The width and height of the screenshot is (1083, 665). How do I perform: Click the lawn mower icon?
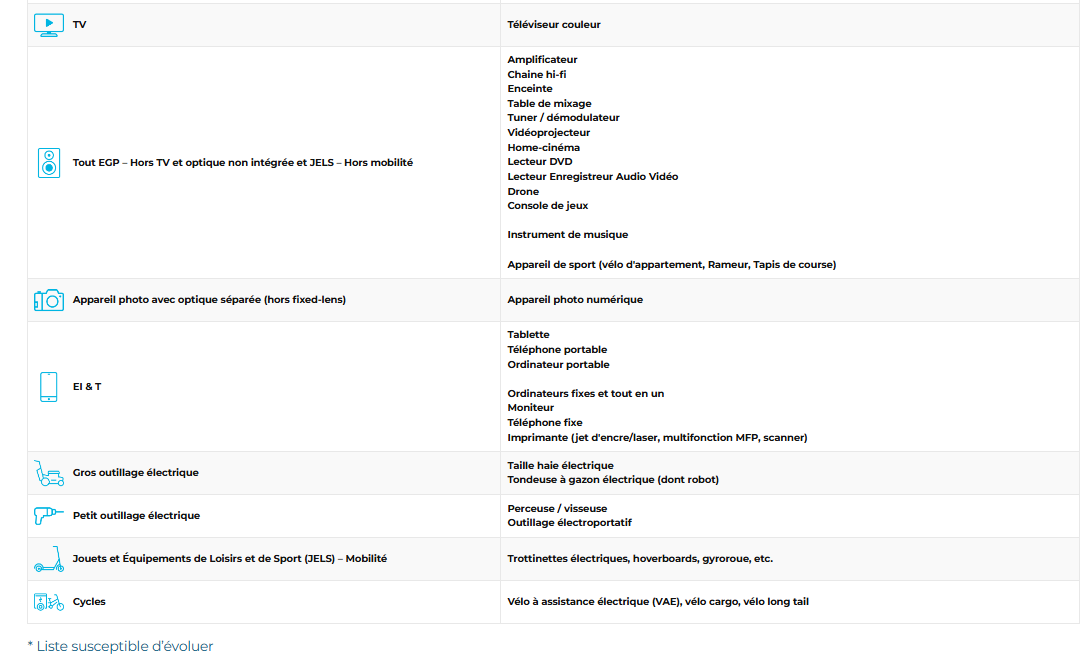point(48,473)
